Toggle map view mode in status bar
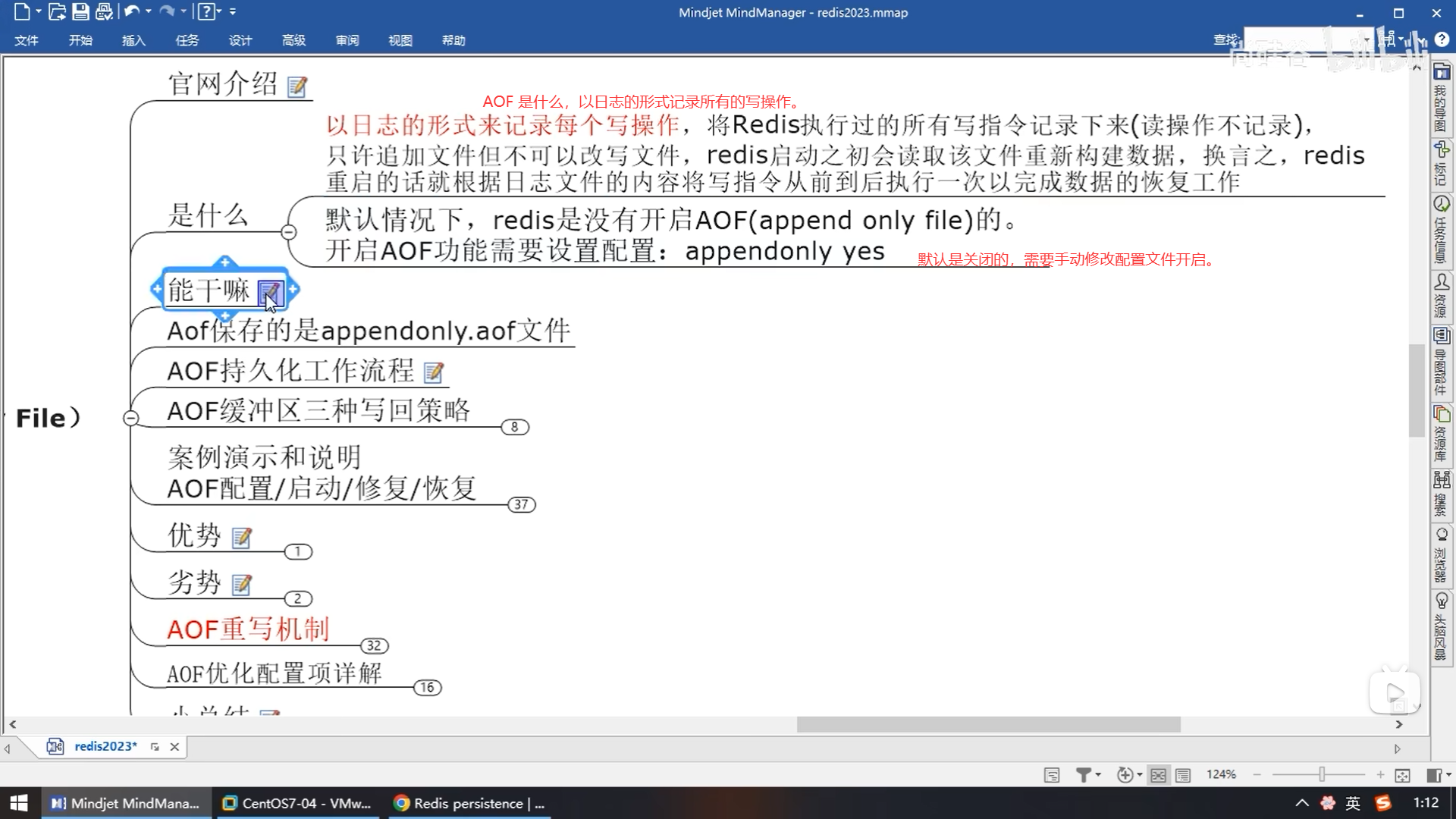Screen dimensions: 1456x819 pos(1158,775)
